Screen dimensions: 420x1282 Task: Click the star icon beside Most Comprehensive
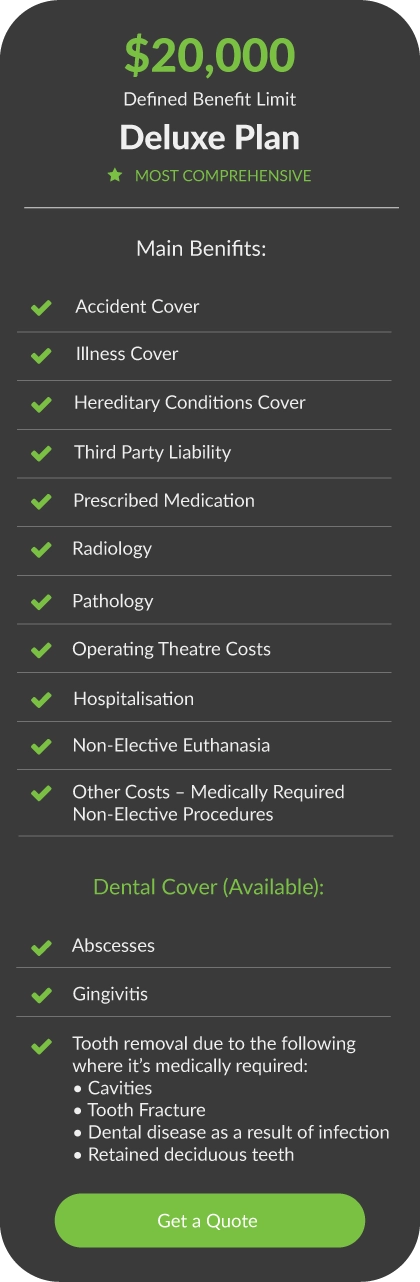tap(115, 175)
